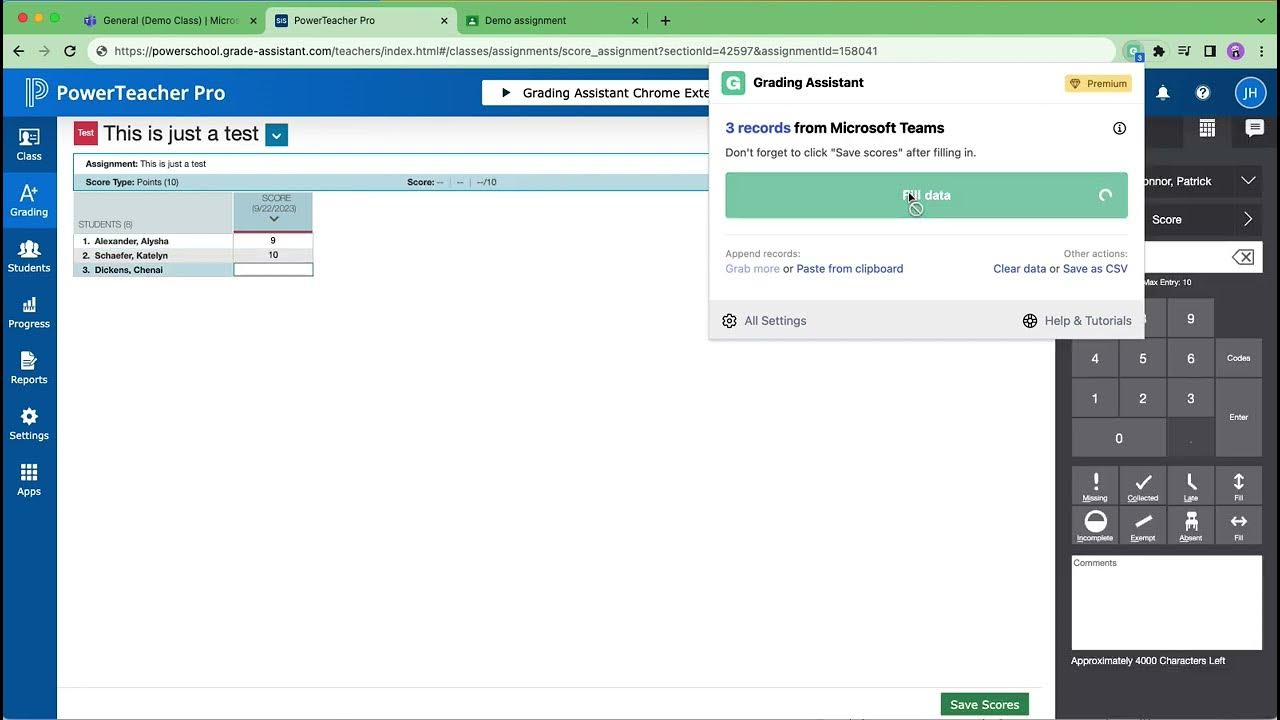
Task: Open the help question mark icon
Action: point(1203,93)
